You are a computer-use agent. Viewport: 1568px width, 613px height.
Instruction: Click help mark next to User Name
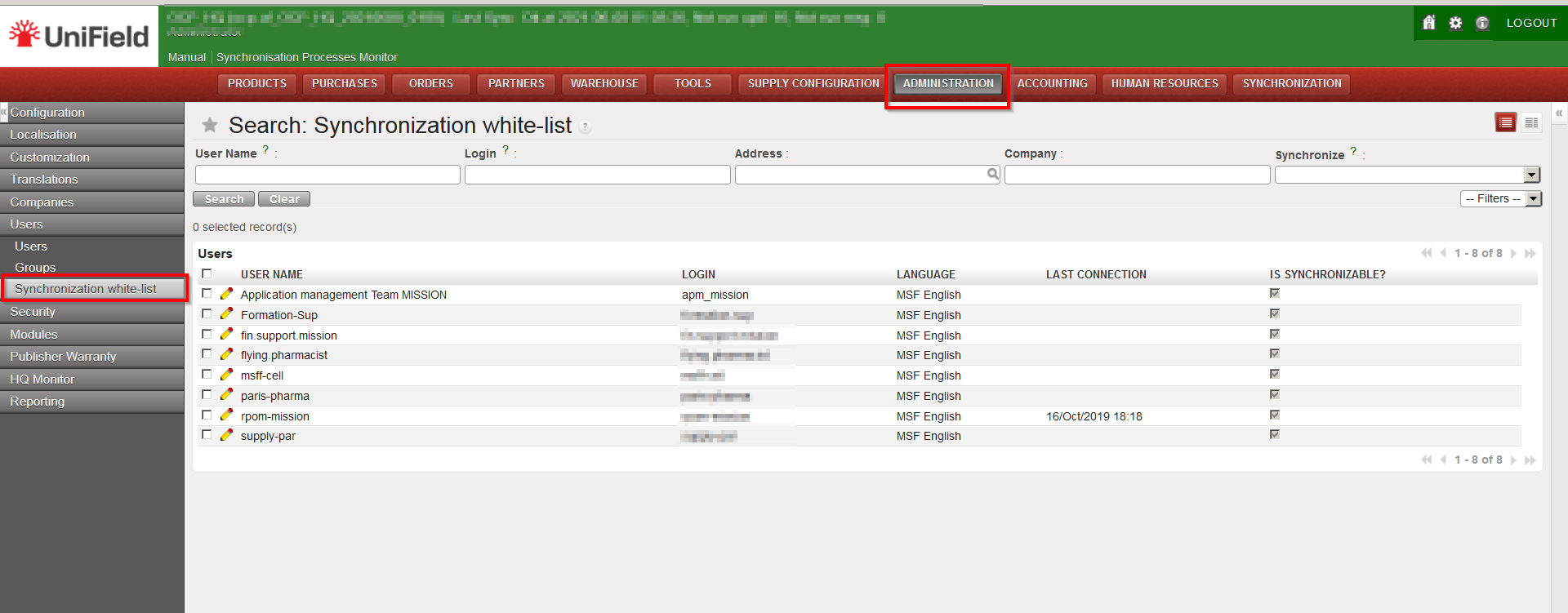tap(265, 150)
